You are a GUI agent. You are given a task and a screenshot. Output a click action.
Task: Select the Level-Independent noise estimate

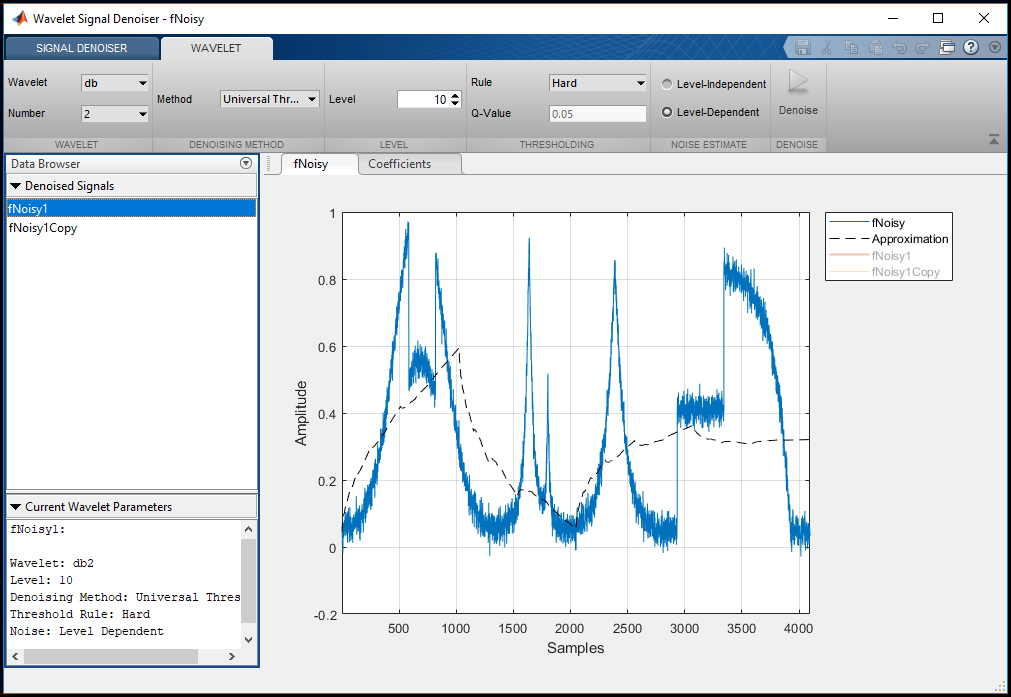pyautogui.click(x=667, y=85)
